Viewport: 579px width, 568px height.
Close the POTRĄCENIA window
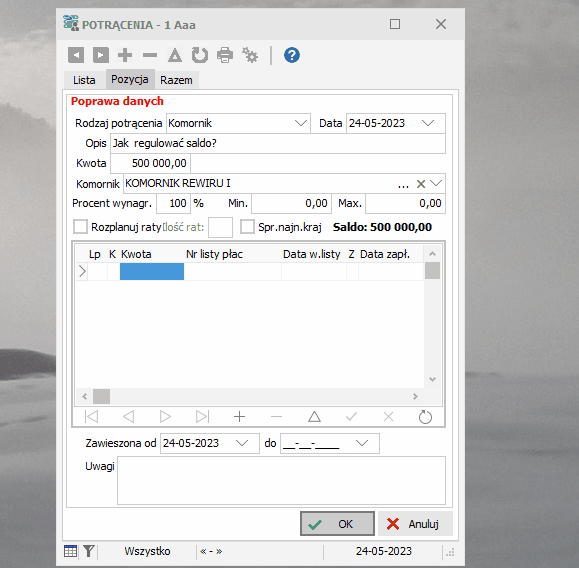(441, 24)
